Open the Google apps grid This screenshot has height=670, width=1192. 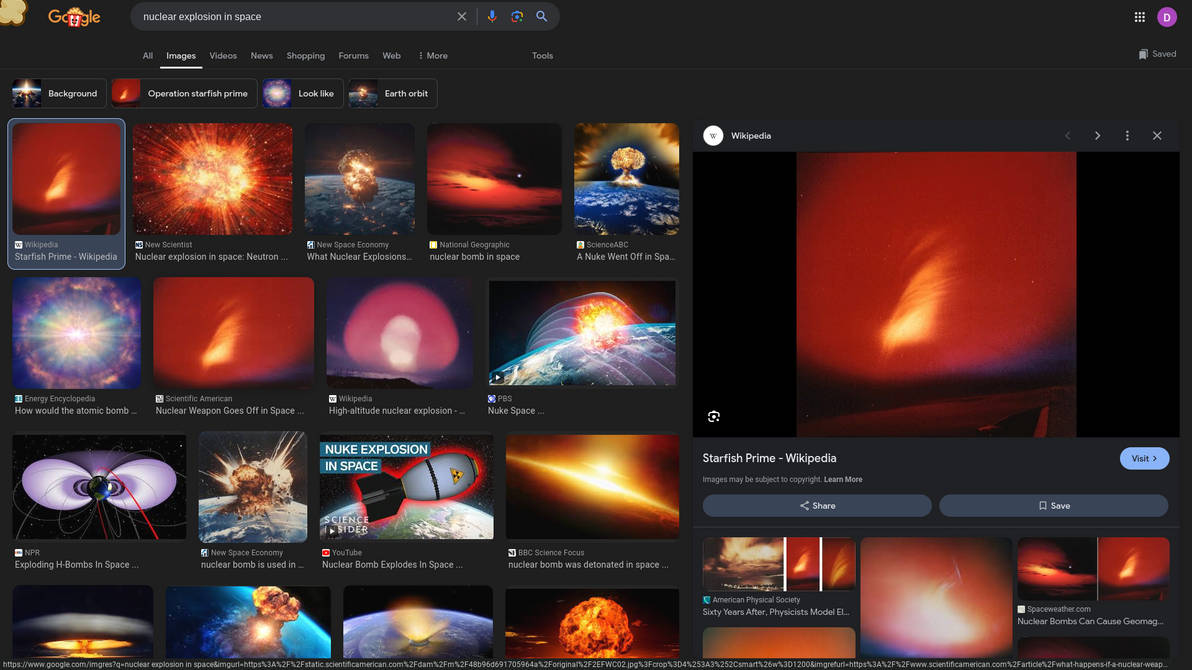(1140, 17)
